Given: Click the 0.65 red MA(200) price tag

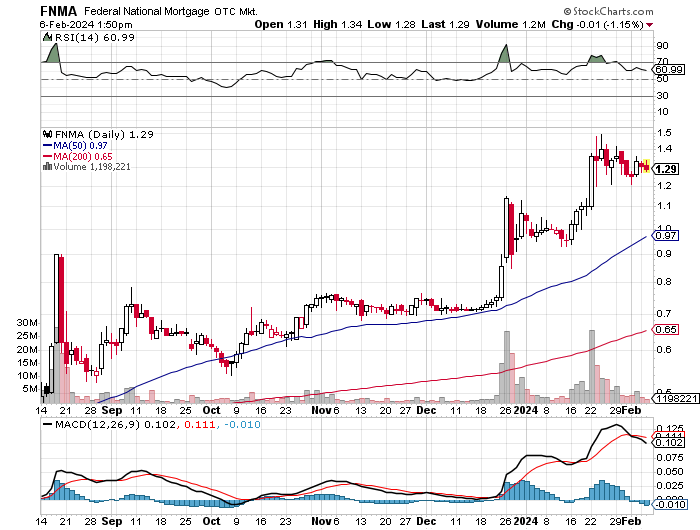Looking at the screenshot, I should pos(667,330).
